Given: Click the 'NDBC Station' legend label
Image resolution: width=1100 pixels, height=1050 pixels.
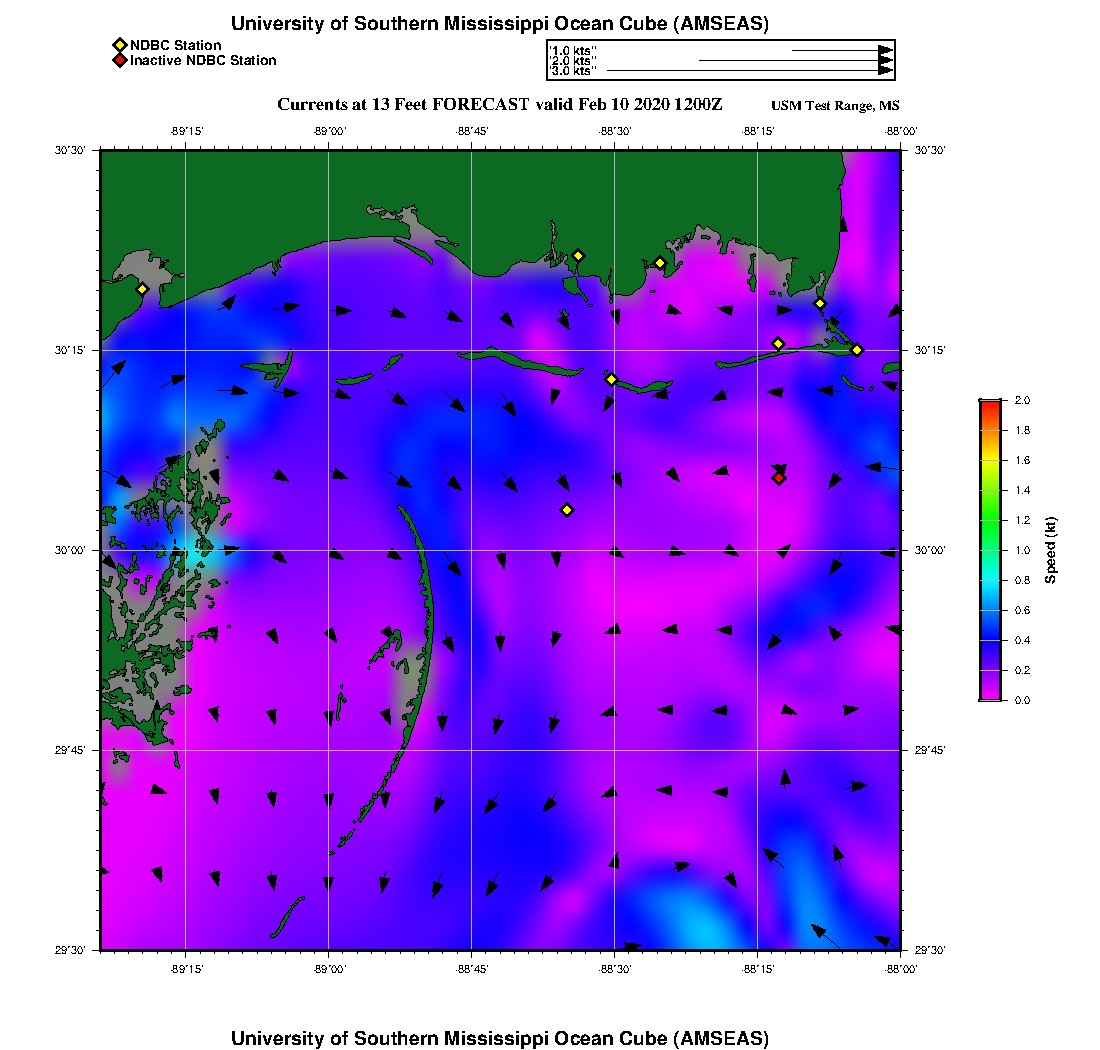Looking at the screenshot, I should click(x=176, y=45).
